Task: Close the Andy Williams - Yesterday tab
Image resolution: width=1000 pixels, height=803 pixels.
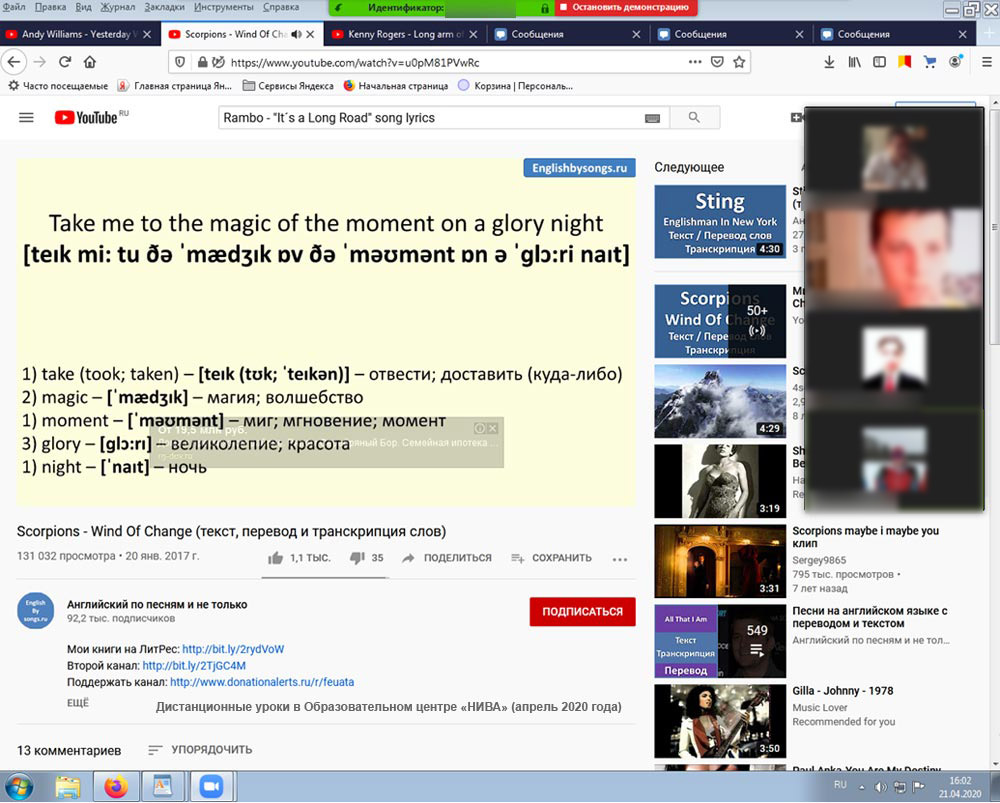Action: point(147,34)
